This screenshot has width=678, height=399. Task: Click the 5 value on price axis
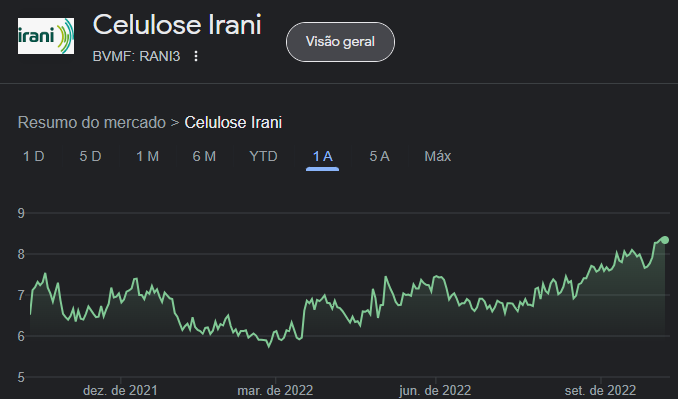[21, 377]
